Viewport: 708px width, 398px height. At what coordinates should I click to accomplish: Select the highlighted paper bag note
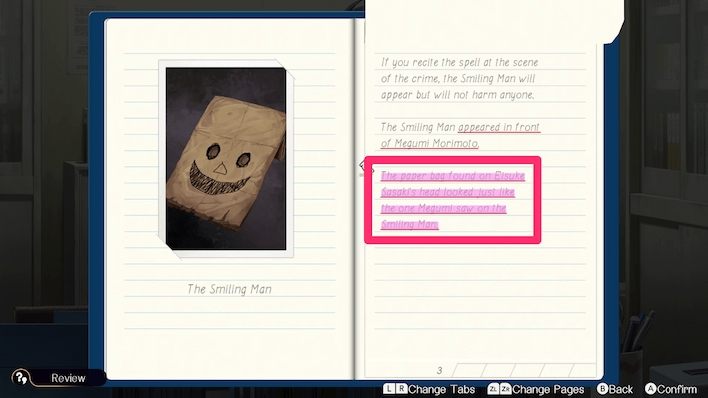[x=452, y=200]
